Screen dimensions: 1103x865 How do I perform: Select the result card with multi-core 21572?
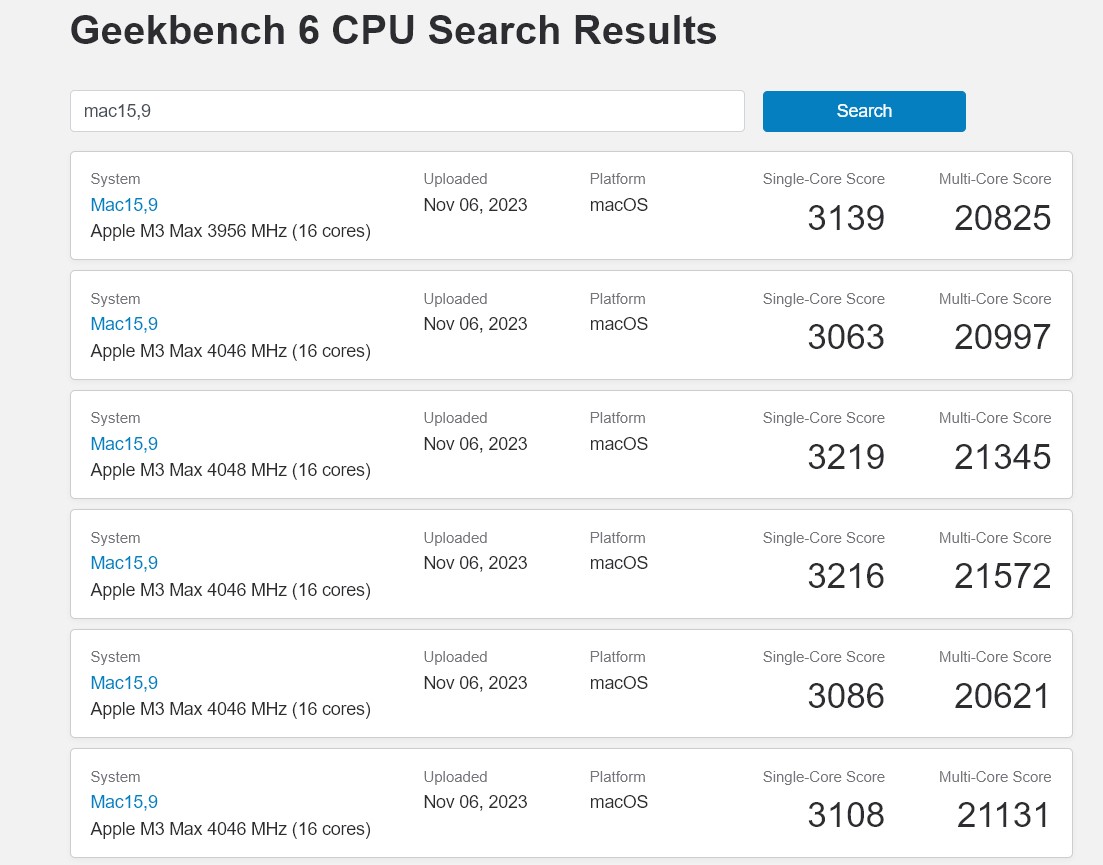[x=571, y=564]
